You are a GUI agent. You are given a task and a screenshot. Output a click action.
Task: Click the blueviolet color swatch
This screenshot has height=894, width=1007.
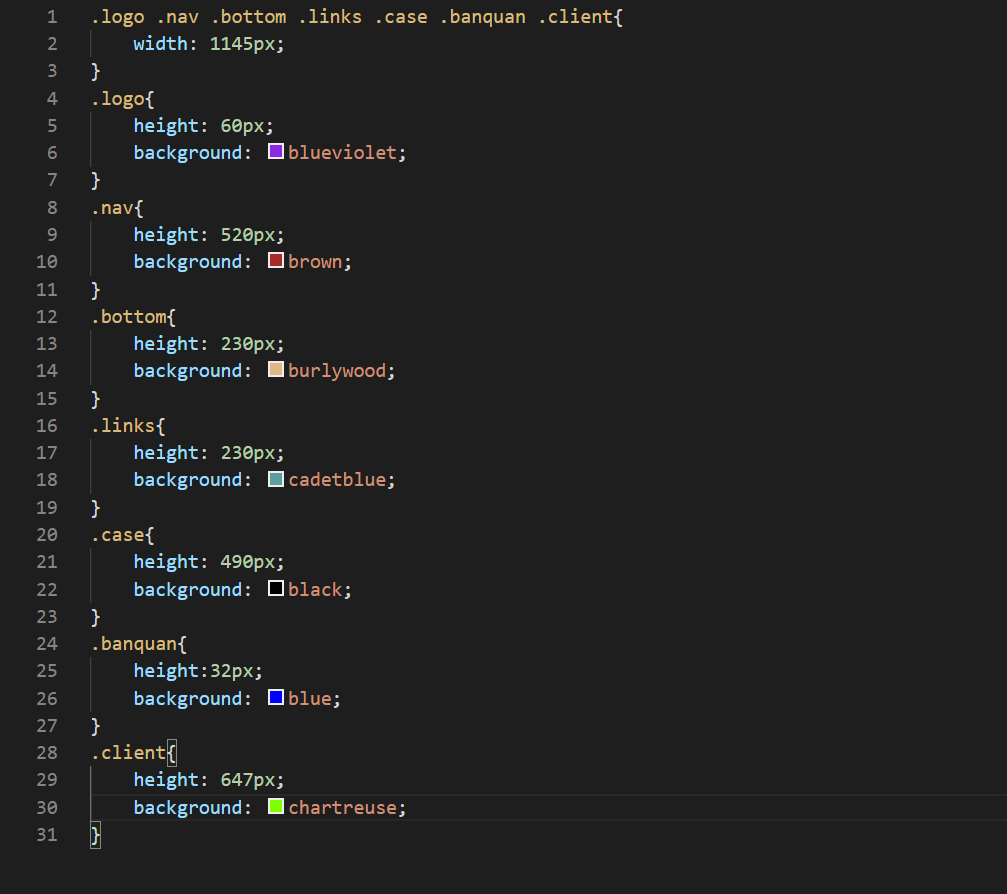tap(276, 152)
